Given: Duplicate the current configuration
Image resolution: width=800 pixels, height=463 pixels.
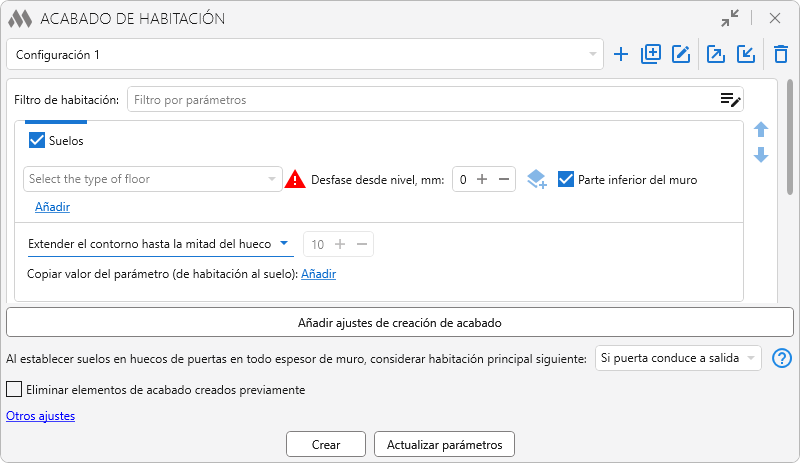Looking at the screenshot, I should (x=651, y=55).
